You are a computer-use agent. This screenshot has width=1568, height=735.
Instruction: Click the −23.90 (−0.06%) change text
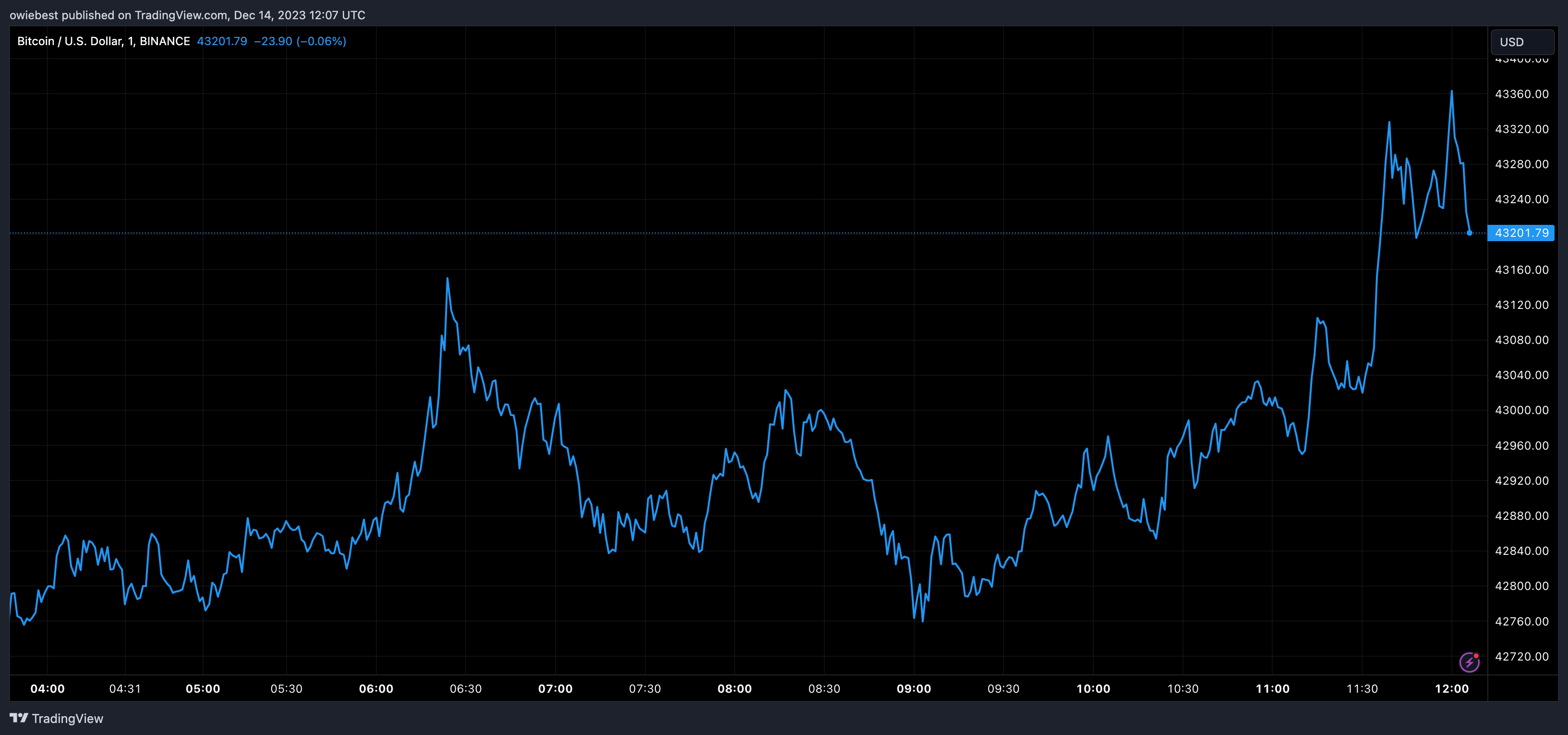click(x=300, y=41)
